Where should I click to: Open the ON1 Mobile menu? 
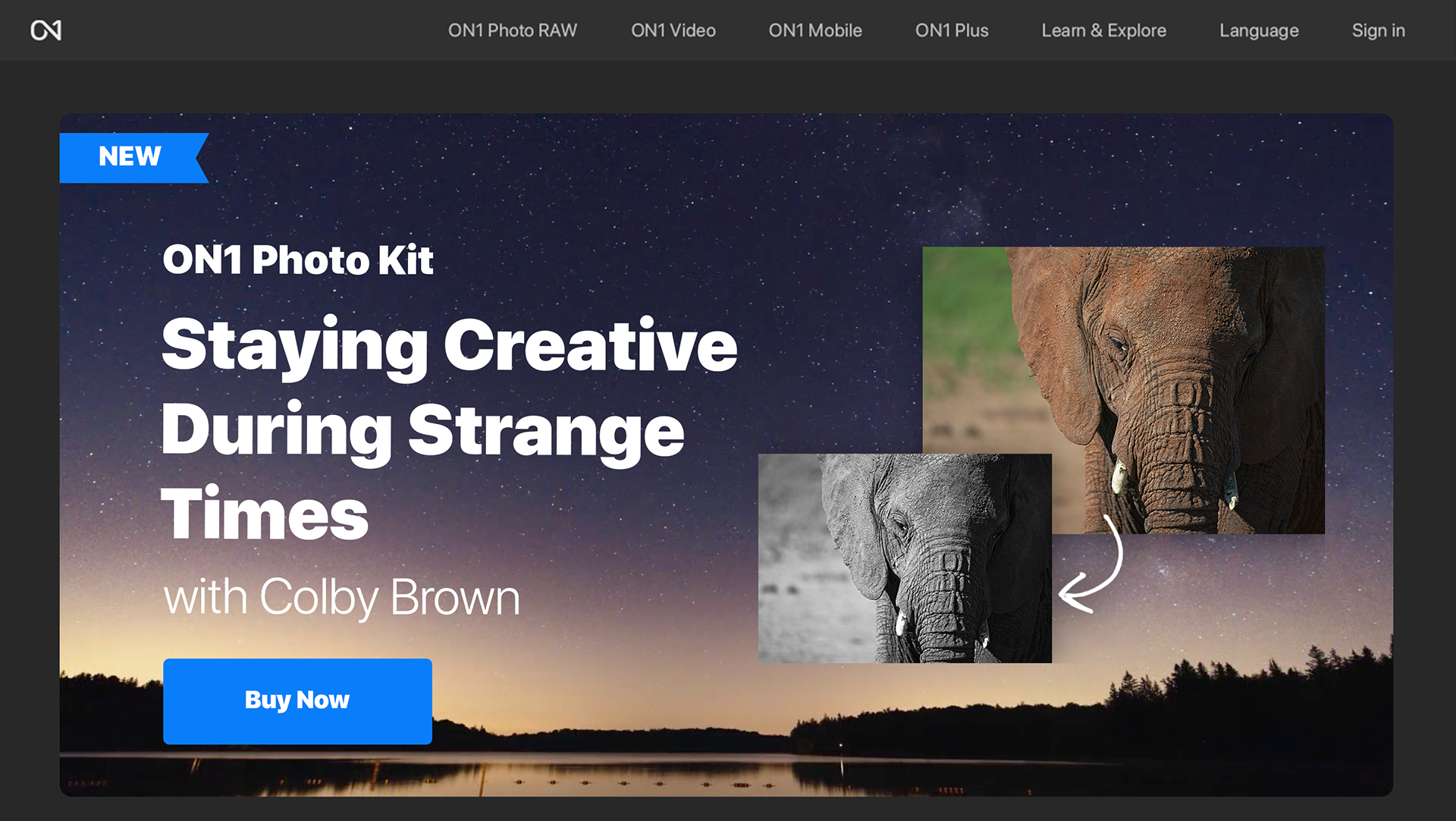[815, 30]
